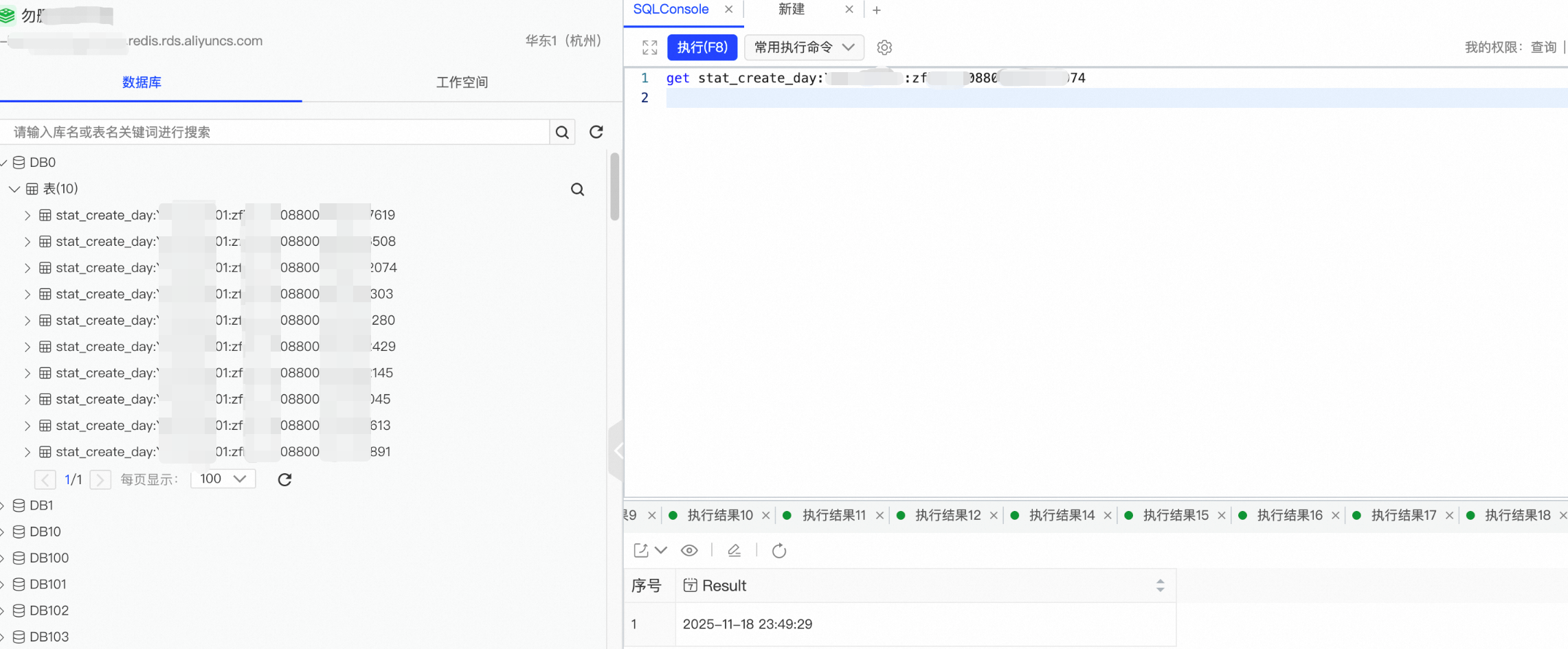Click the DB101 database icon

tap(19, 584)
